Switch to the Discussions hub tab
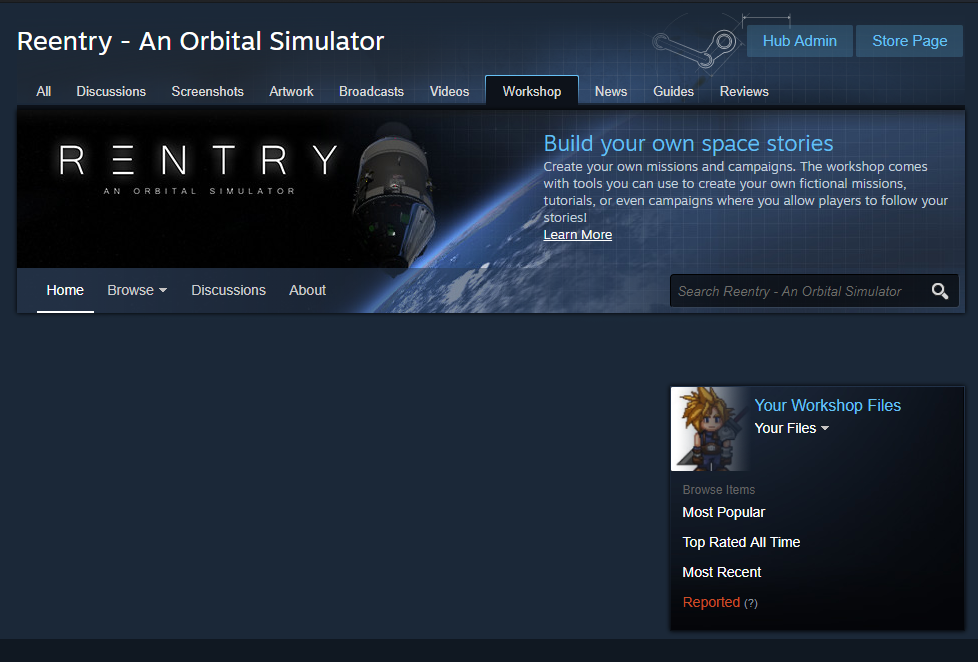The height and width of the screenshot is (662, 978). coord(111,92)
